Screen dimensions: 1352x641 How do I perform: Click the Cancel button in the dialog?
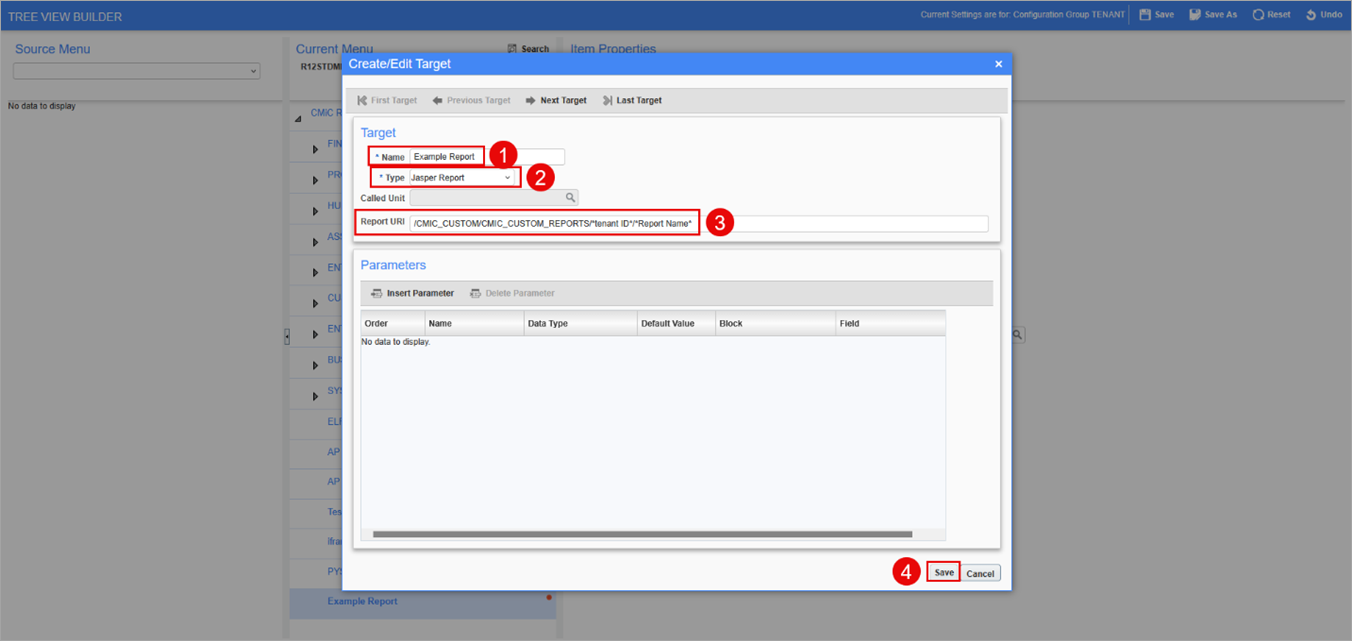(980, 573)
